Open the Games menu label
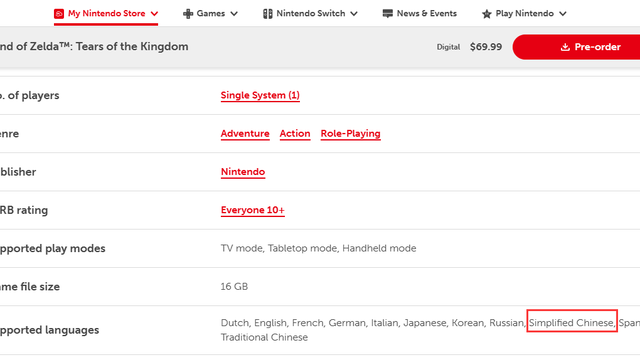The height and width of the screenshot is (360, 640). pos(211,13)
